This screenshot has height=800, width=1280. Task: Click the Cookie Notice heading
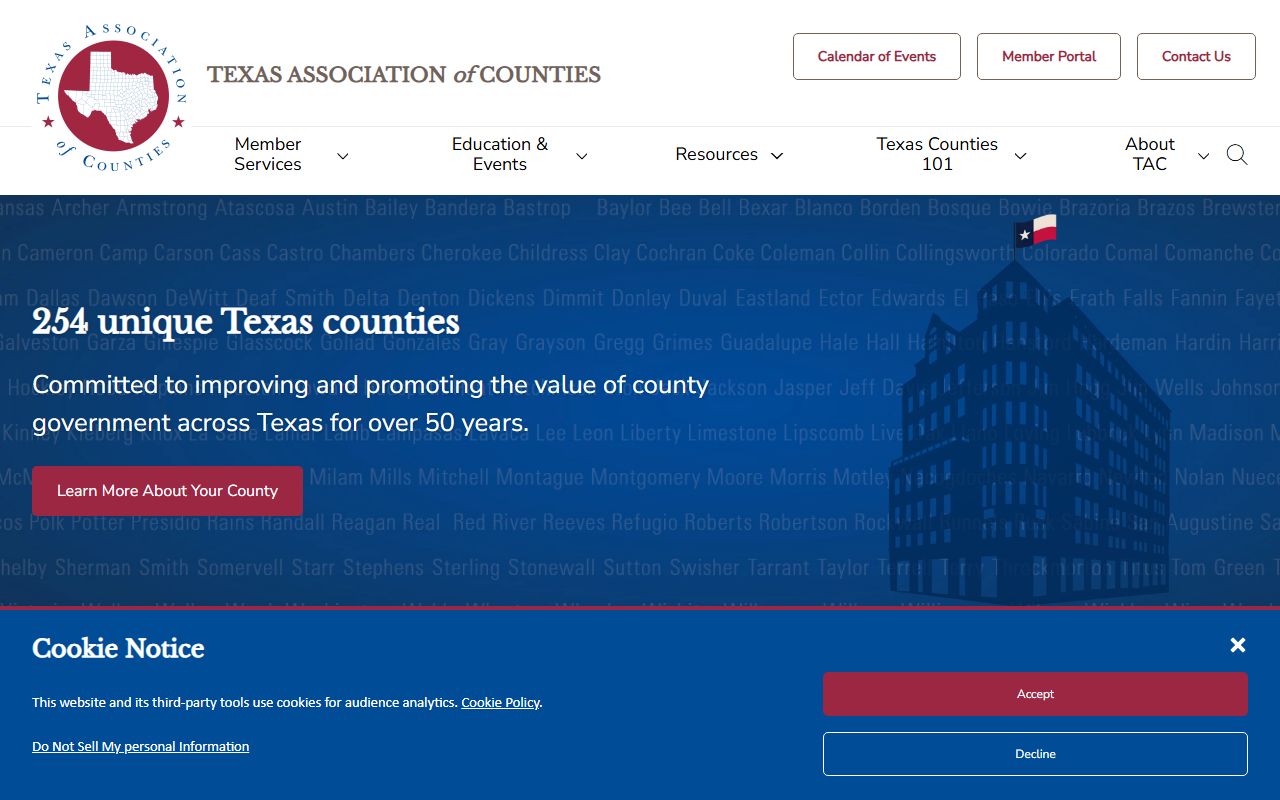(118, 648)
